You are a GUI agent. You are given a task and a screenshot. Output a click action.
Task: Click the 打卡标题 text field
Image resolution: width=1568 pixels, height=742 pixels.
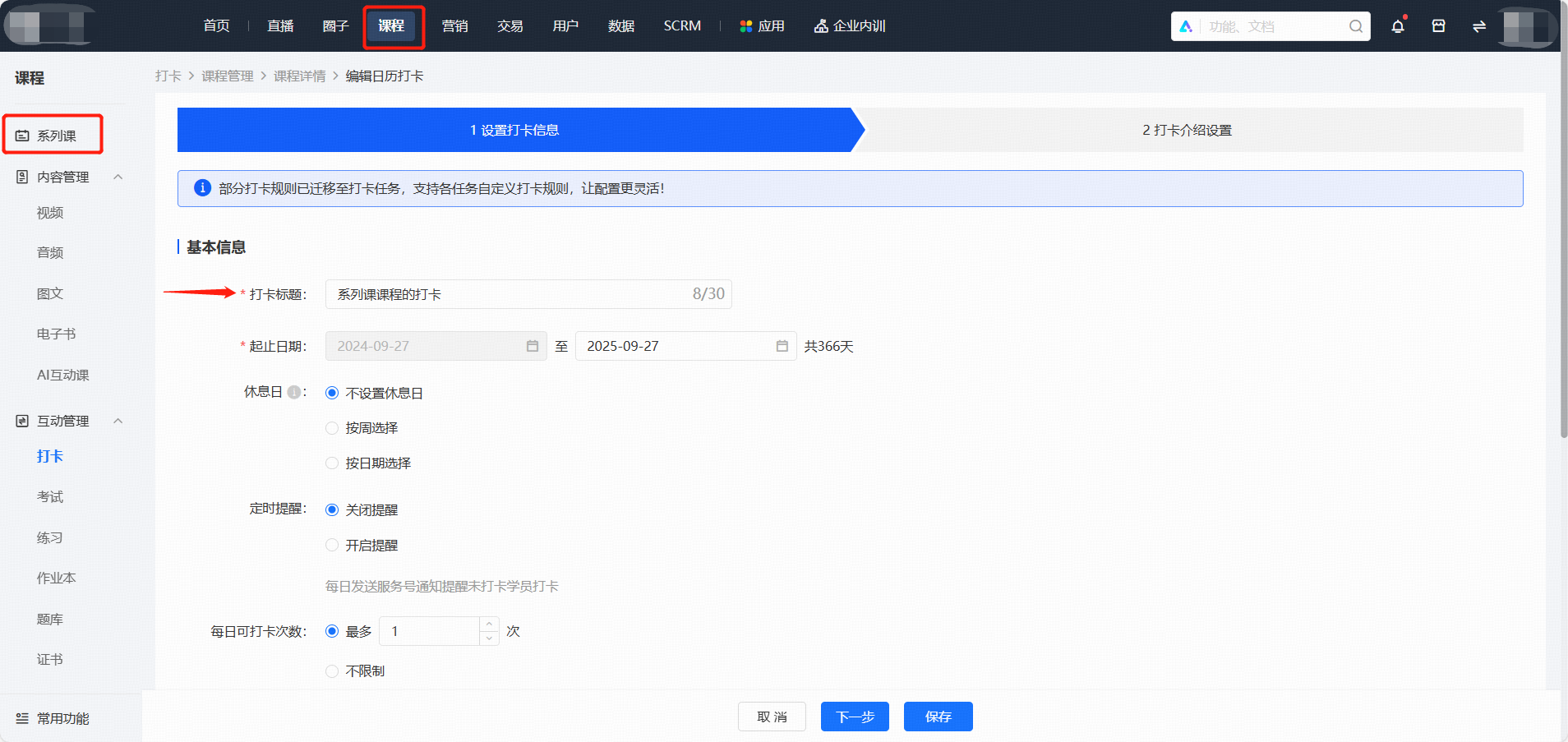[528, 294]
